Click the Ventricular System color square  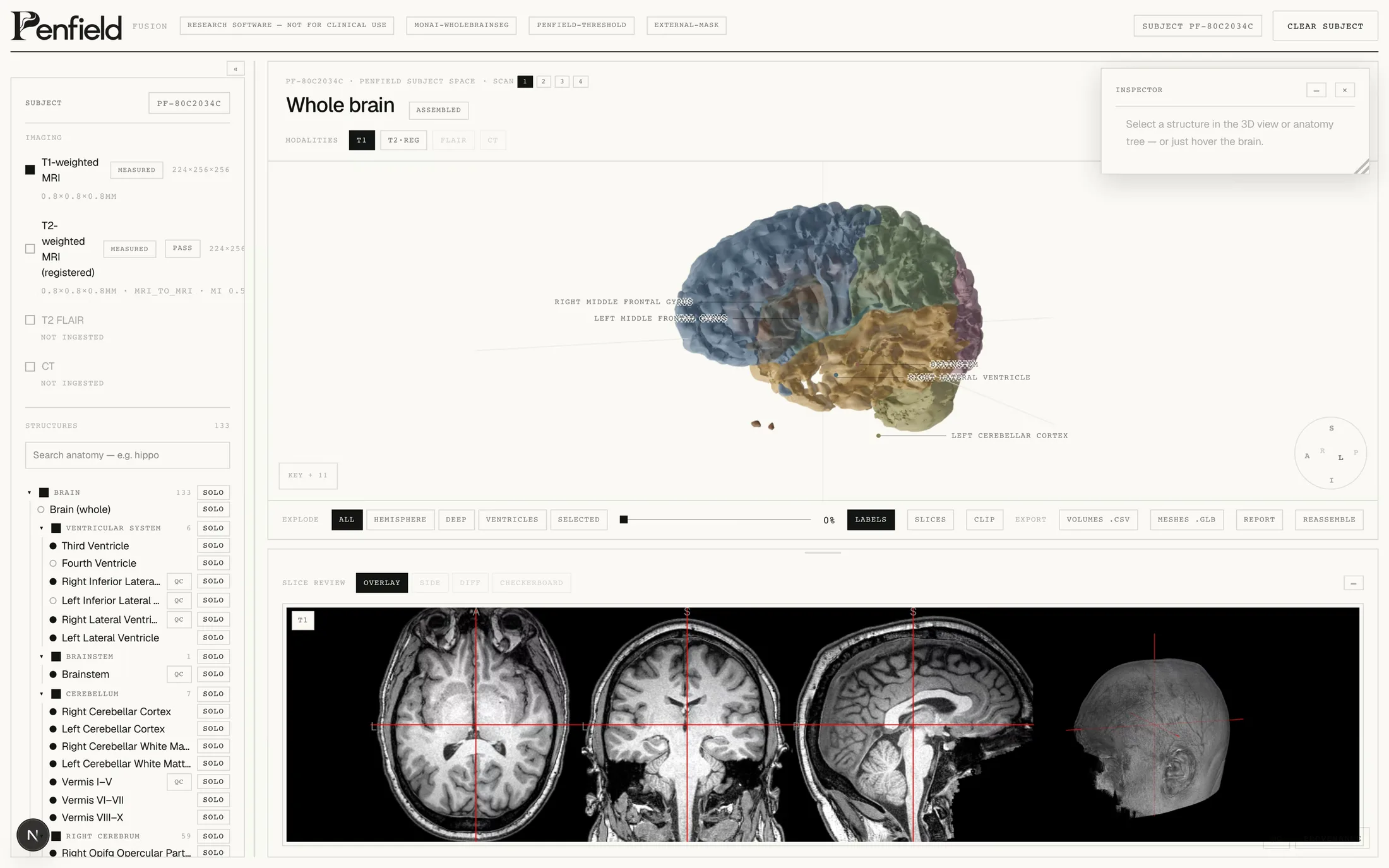56,528
